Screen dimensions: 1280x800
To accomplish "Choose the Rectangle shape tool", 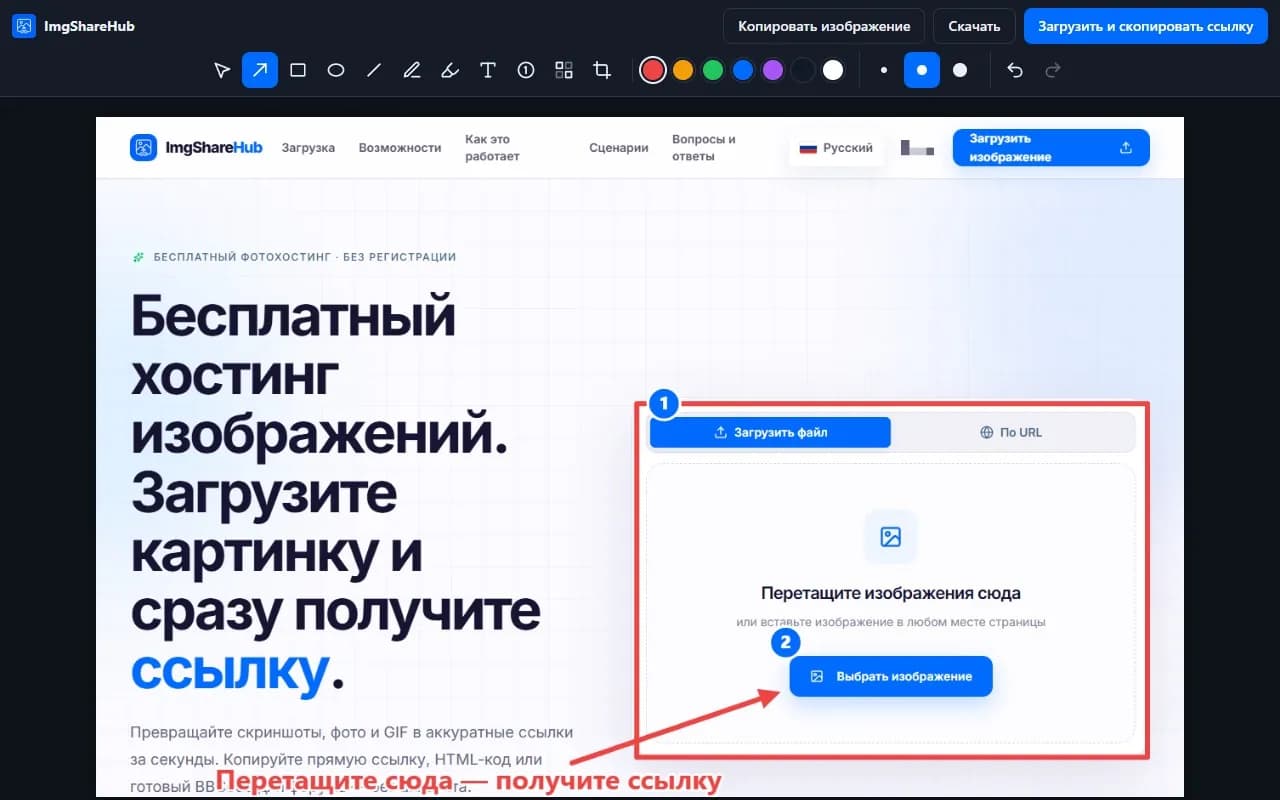I will pos(298,70).
